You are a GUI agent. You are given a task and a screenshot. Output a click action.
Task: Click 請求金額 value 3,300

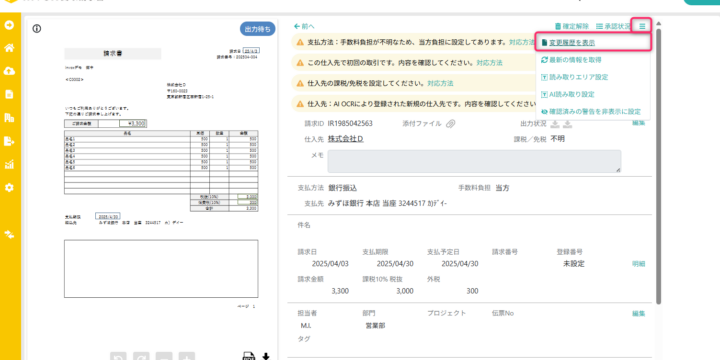[x=340, y=291]
